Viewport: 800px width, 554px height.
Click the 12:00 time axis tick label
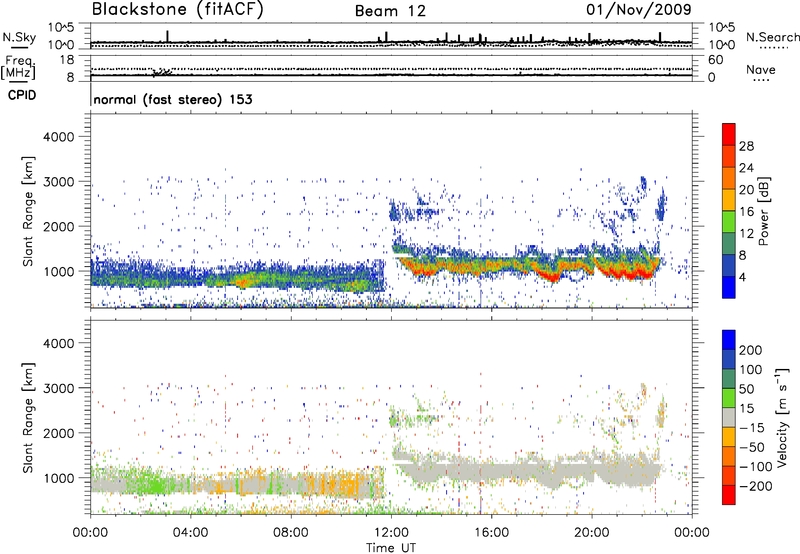[391, 533]
